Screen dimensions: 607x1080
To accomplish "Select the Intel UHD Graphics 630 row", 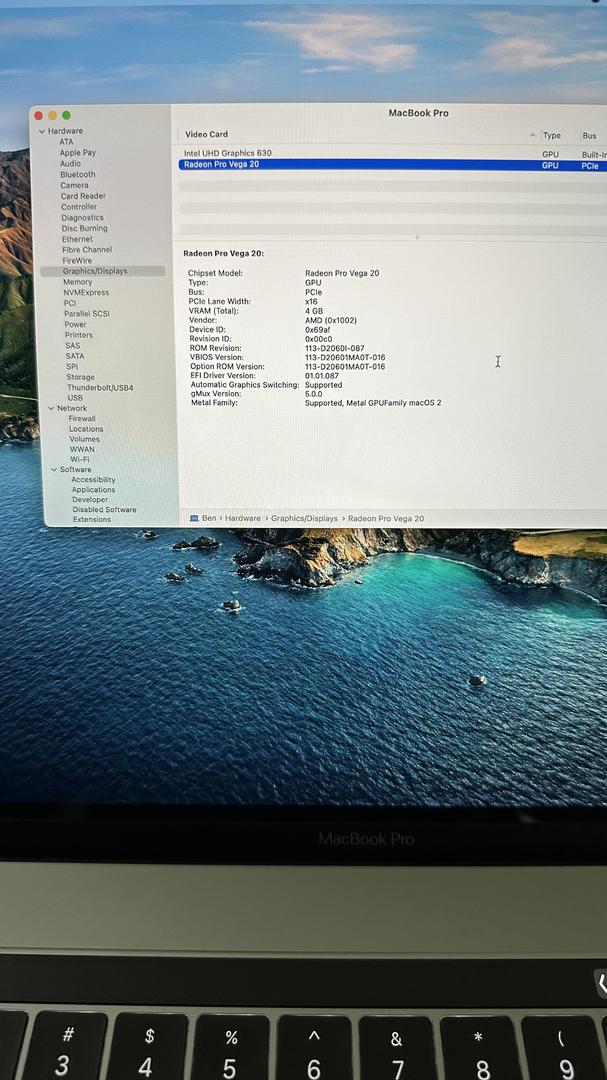I will tap(393, 154).
